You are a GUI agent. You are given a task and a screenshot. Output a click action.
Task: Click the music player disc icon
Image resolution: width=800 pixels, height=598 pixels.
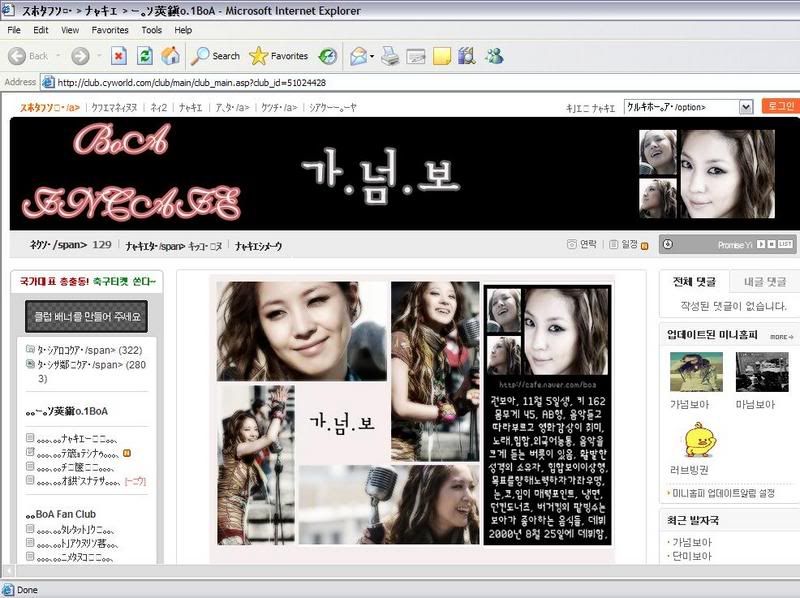pos(667,244)
